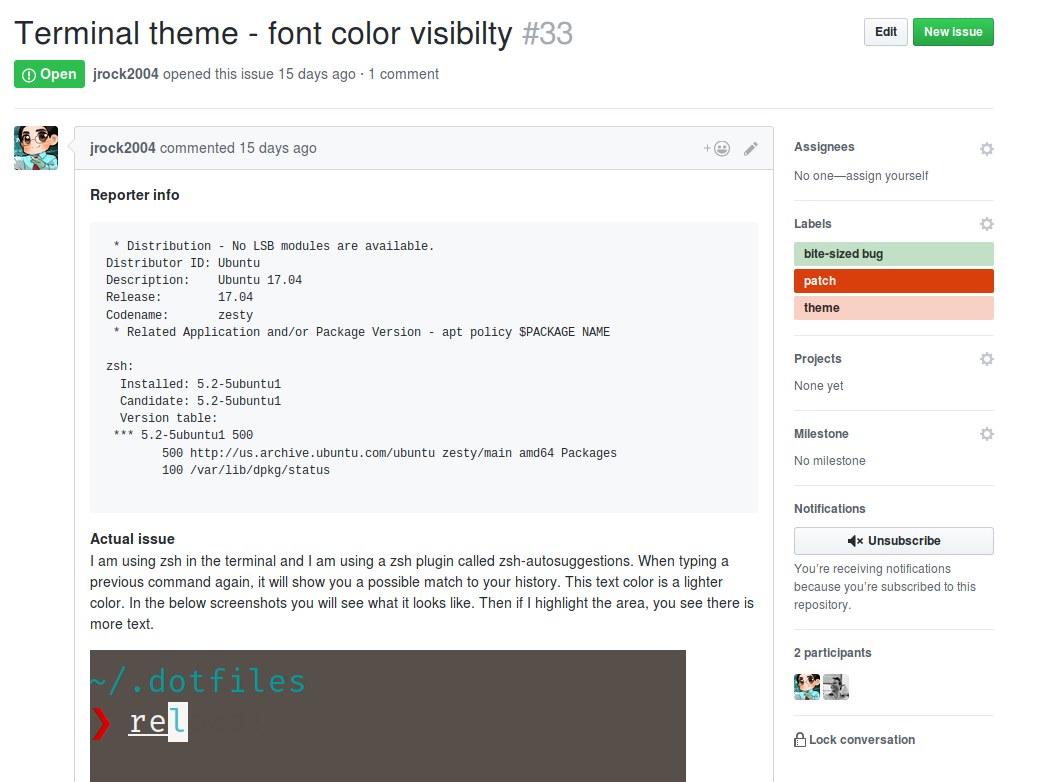Click the Edit button for the issue title
This screenshot has width=1041, height=782.
point(886,31)
